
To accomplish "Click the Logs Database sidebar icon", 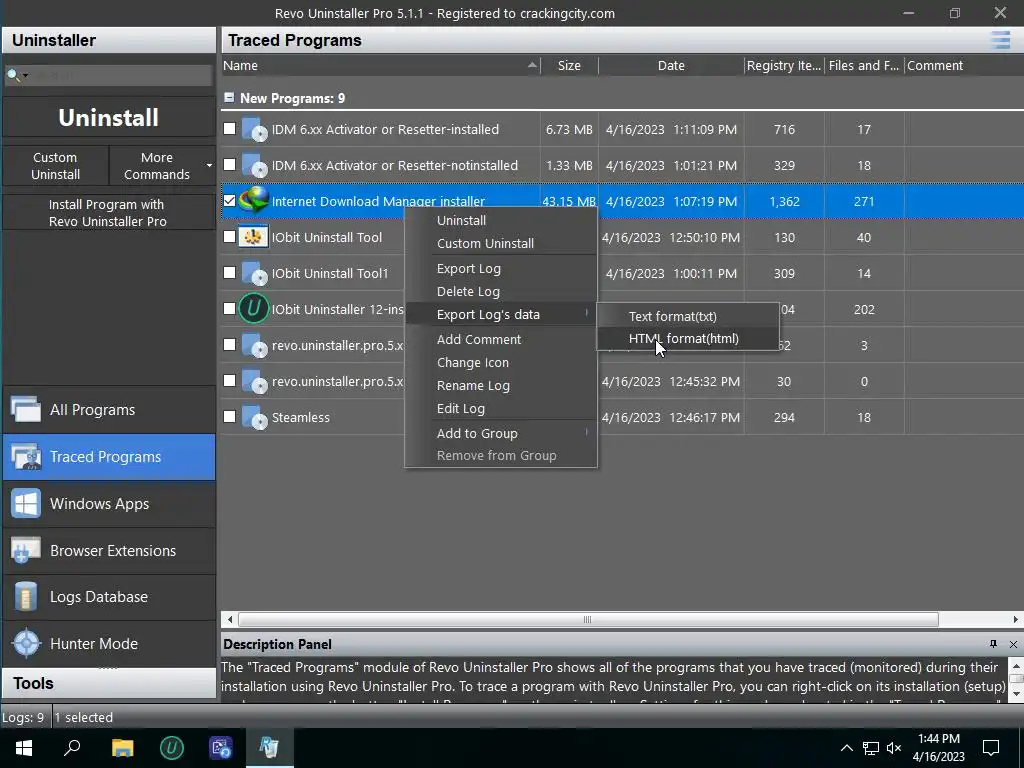I will coord(25,596).
